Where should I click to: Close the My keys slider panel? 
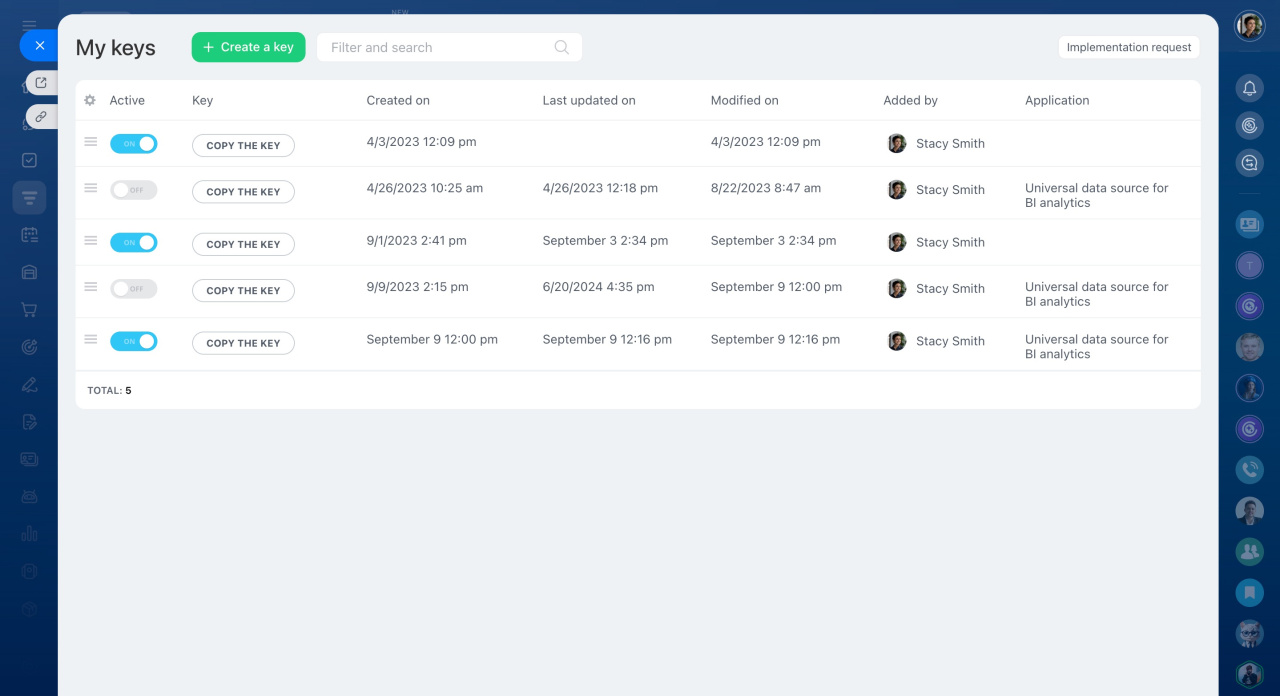[39, 45]
